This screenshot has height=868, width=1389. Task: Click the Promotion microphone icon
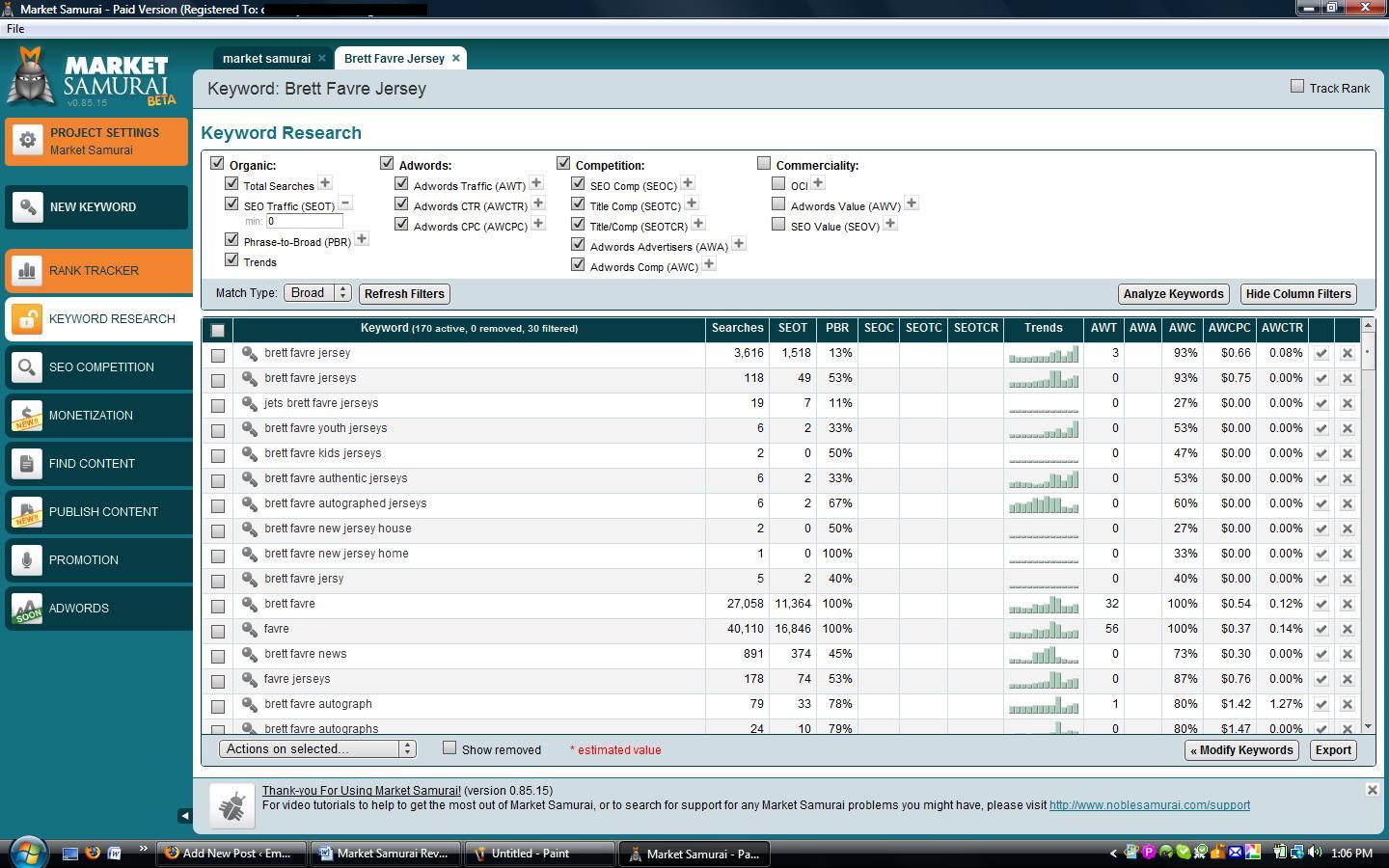pos(28,560)
